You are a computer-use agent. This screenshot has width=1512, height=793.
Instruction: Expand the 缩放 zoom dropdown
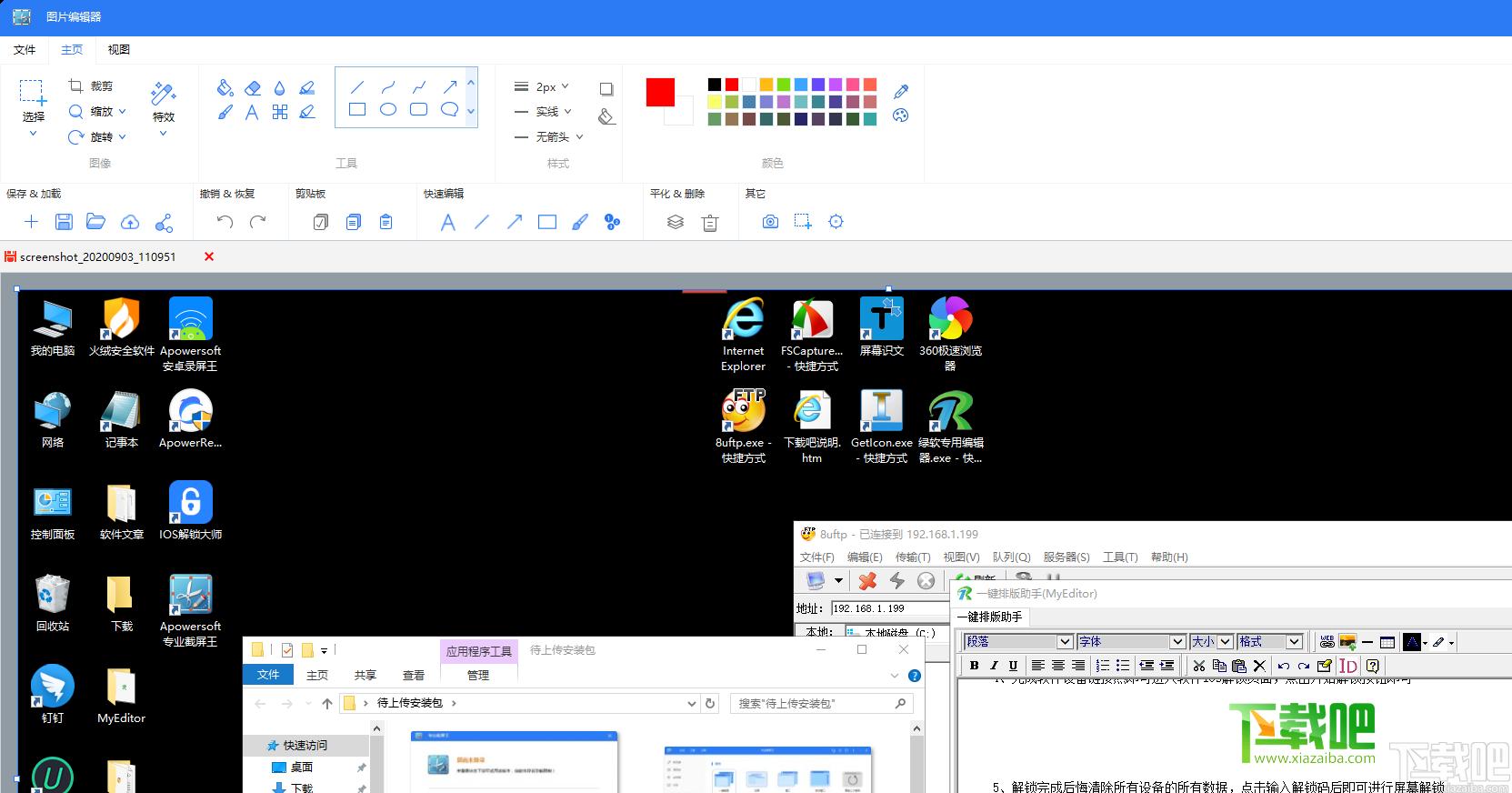pos(97,111)
